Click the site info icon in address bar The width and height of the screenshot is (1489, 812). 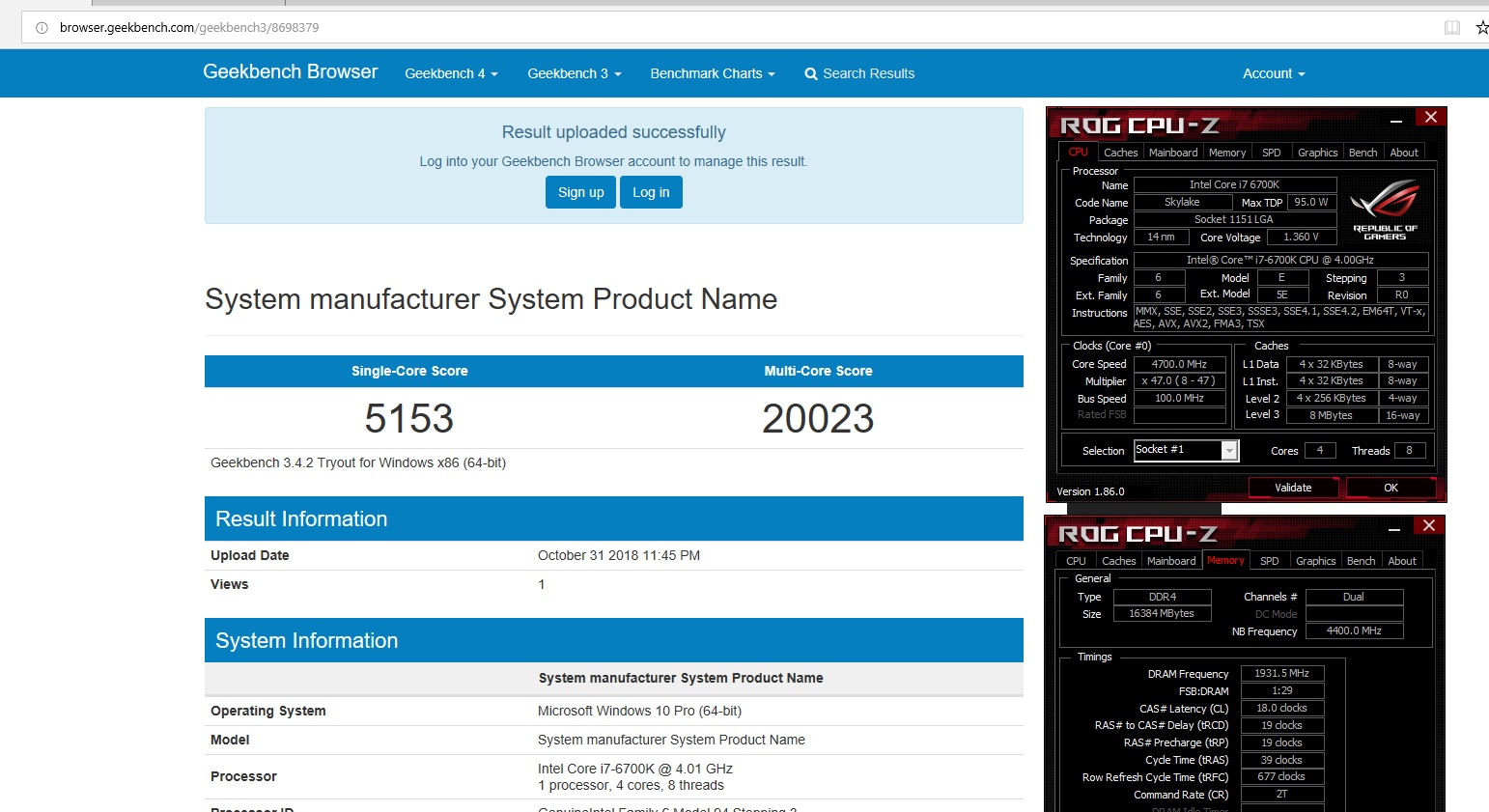click(42, 28)
